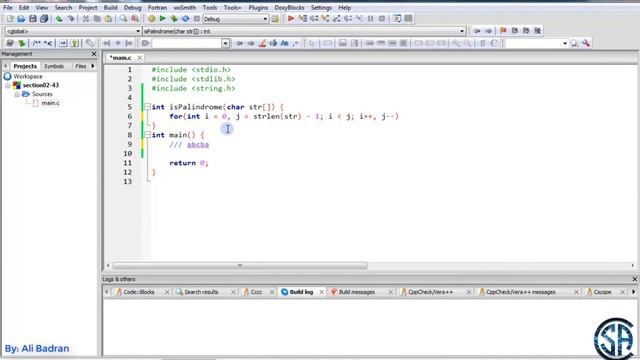Save the current file via the toolbar

point(33,19)
